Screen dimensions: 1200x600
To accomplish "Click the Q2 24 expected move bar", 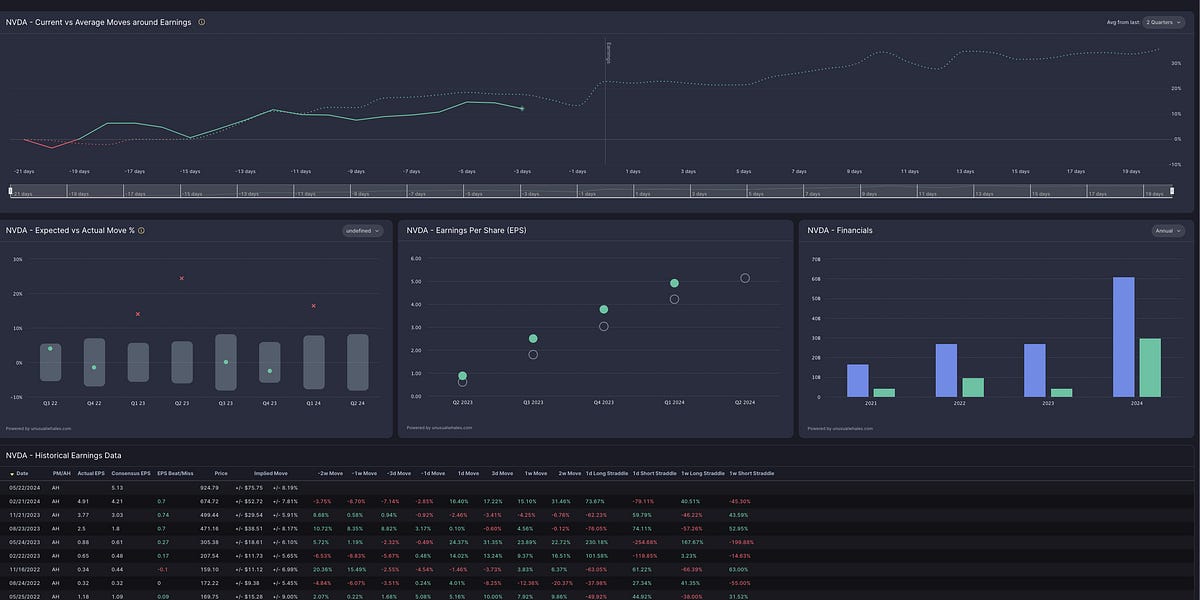I will point(357,362).
